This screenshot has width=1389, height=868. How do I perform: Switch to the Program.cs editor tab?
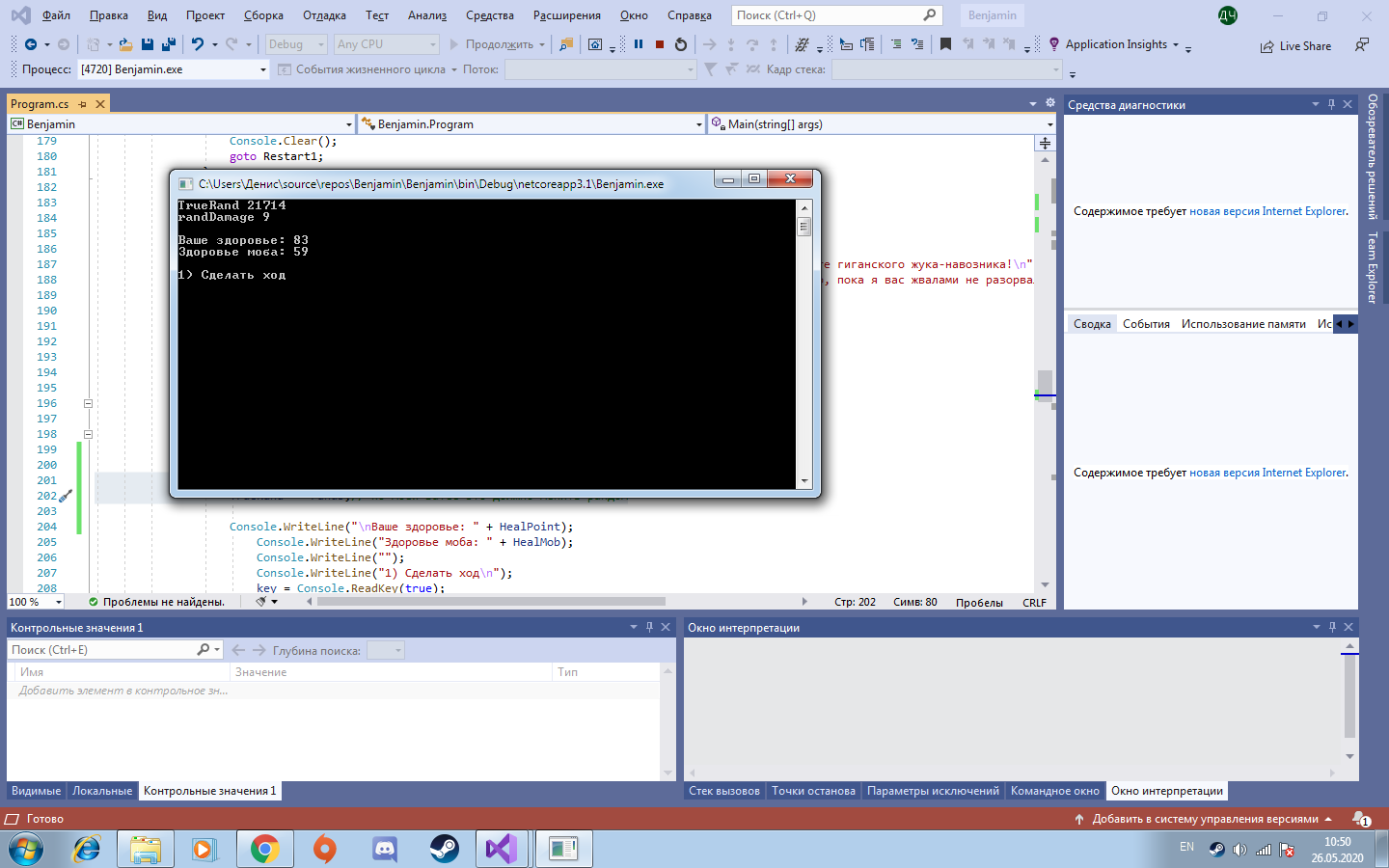tap(40, 104)
